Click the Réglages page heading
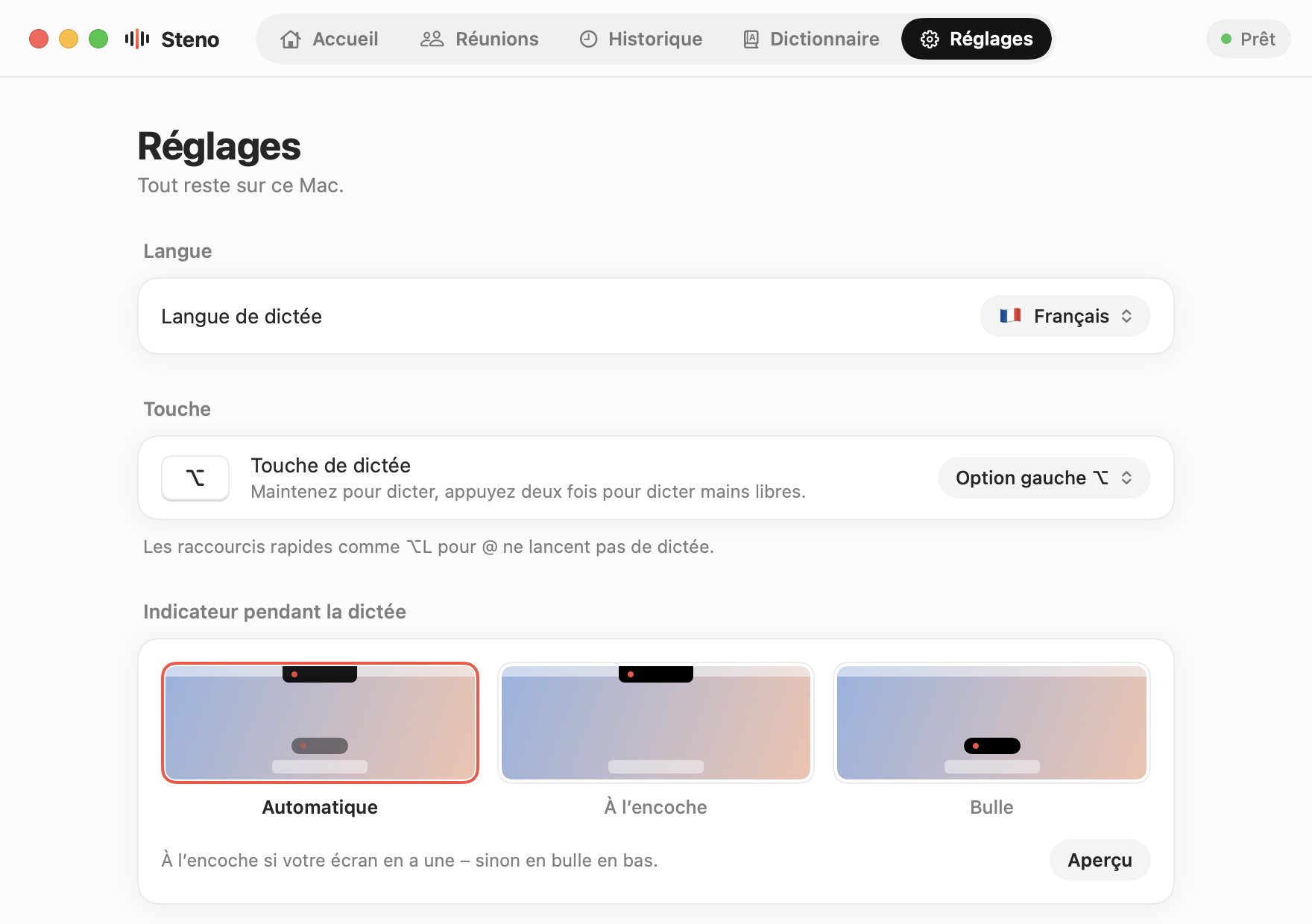 [x=219, y=147]
